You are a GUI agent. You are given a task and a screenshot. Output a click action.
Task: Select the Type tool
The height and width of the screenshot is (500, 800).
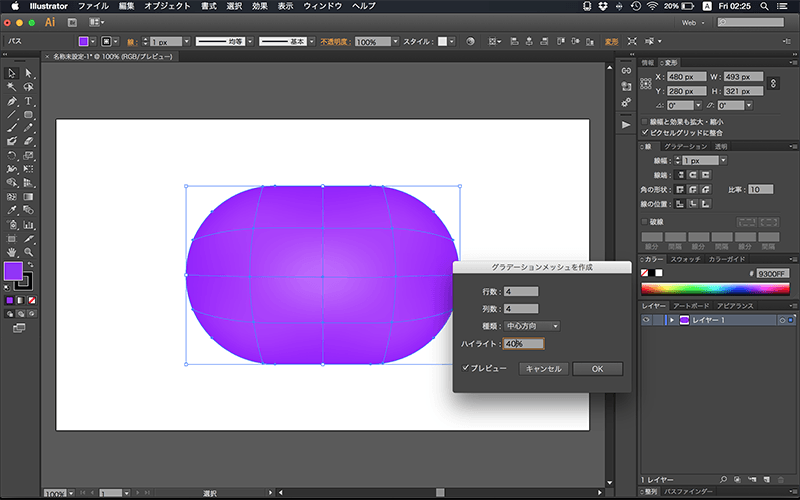tap(29, 101)
